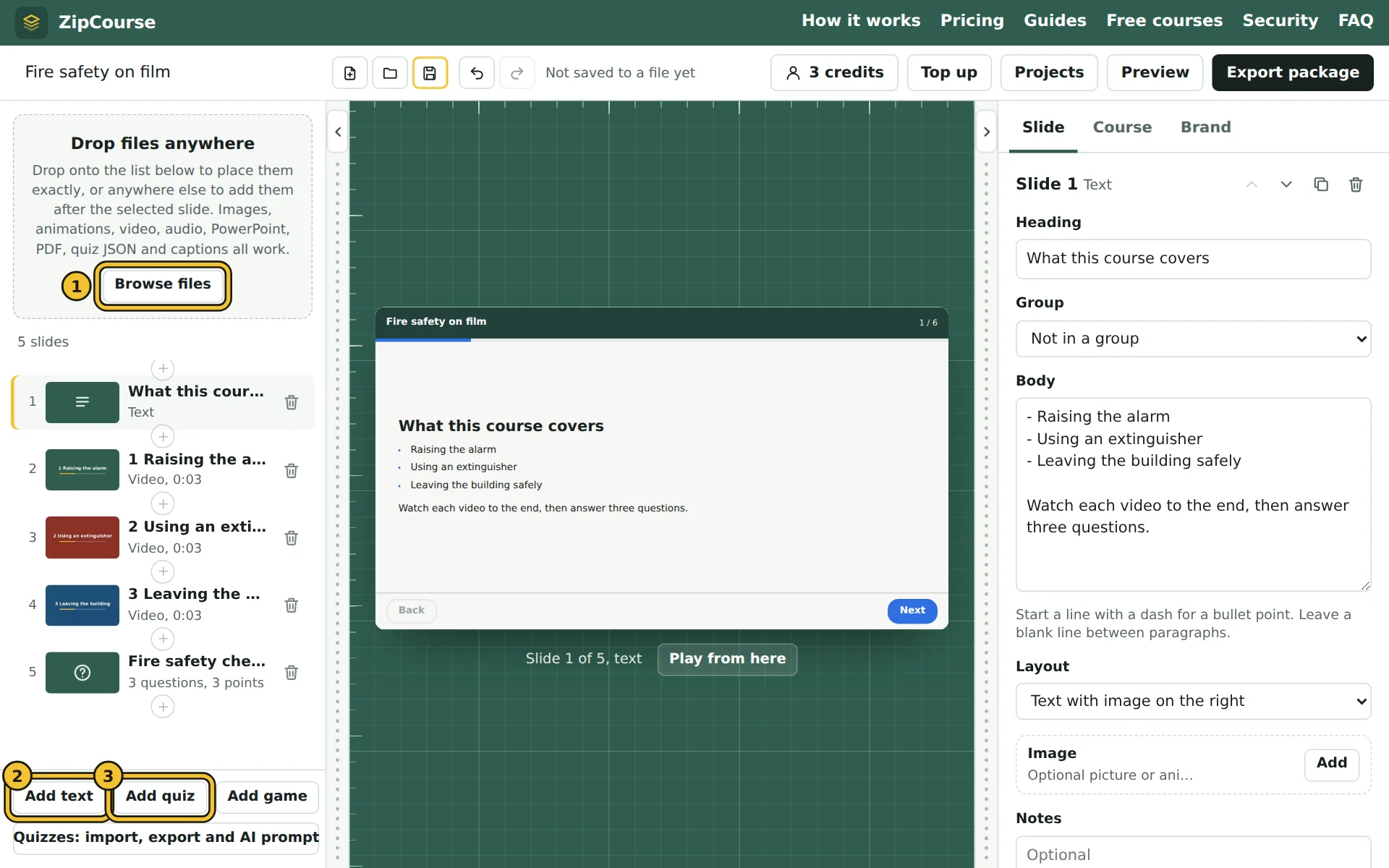Image resolution: width=1389 pixels, height=868 pixels.
Task: Open the 'How it works' nav item
Action: [861, 21]
